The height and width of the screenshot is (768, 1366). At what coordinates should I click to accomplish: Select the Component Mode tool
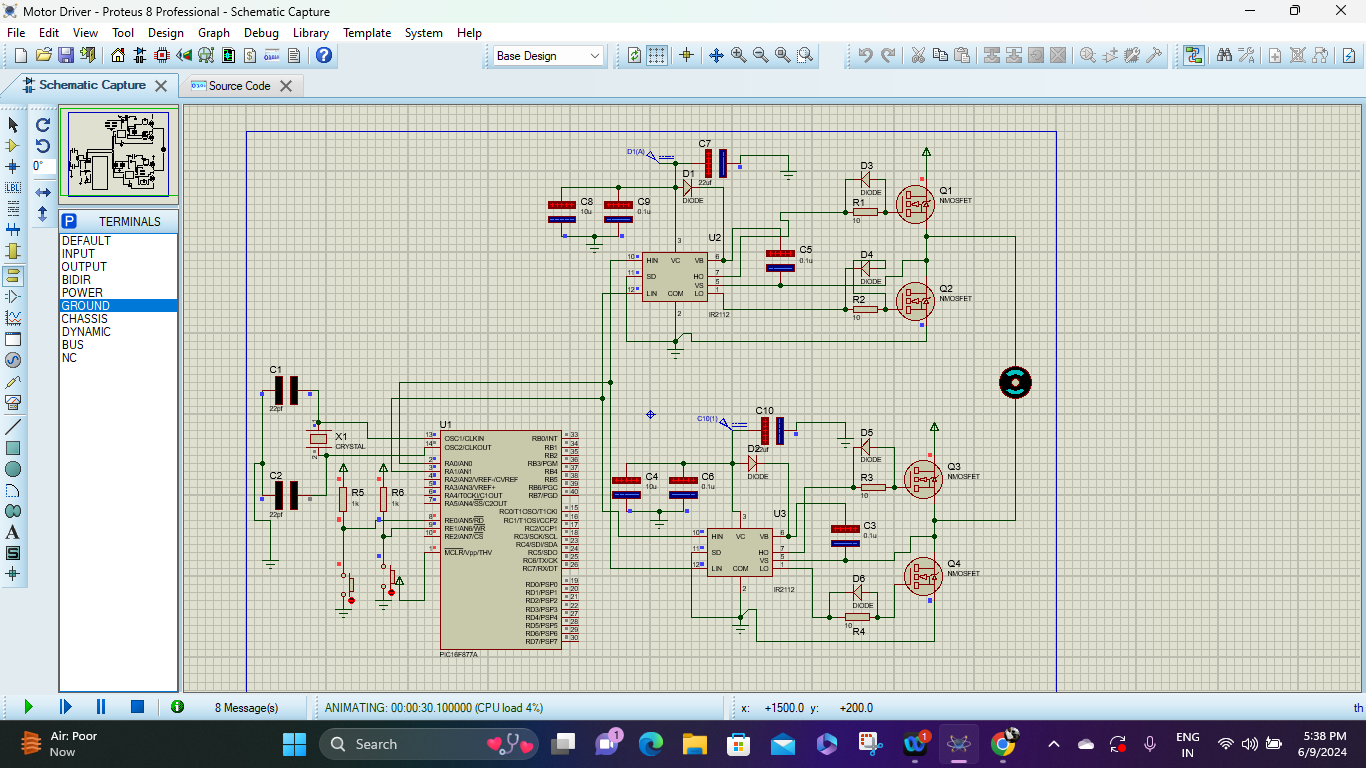(x=13, y=145)
